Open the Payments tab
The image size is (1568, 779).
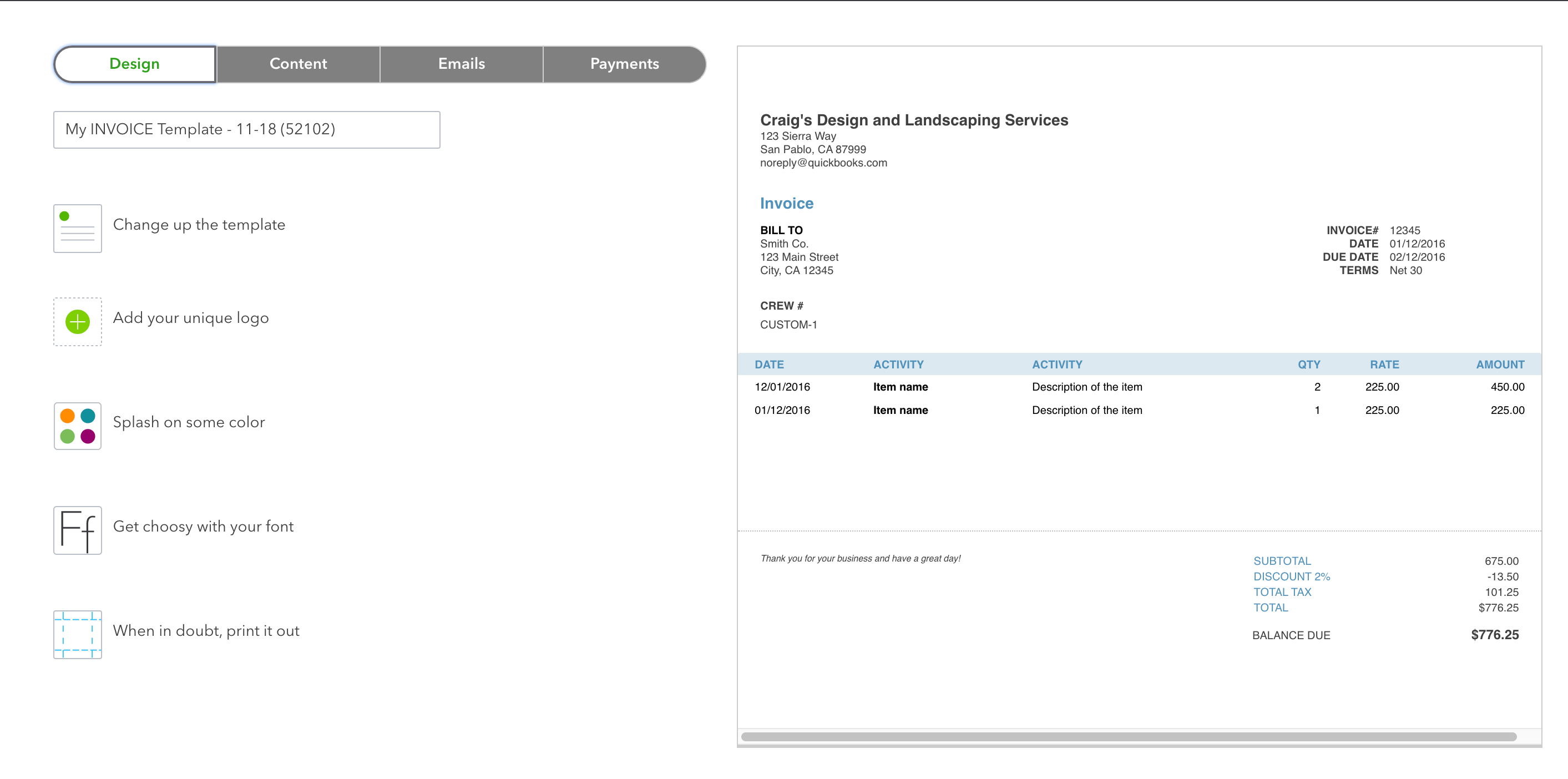[x=625, y=64]
